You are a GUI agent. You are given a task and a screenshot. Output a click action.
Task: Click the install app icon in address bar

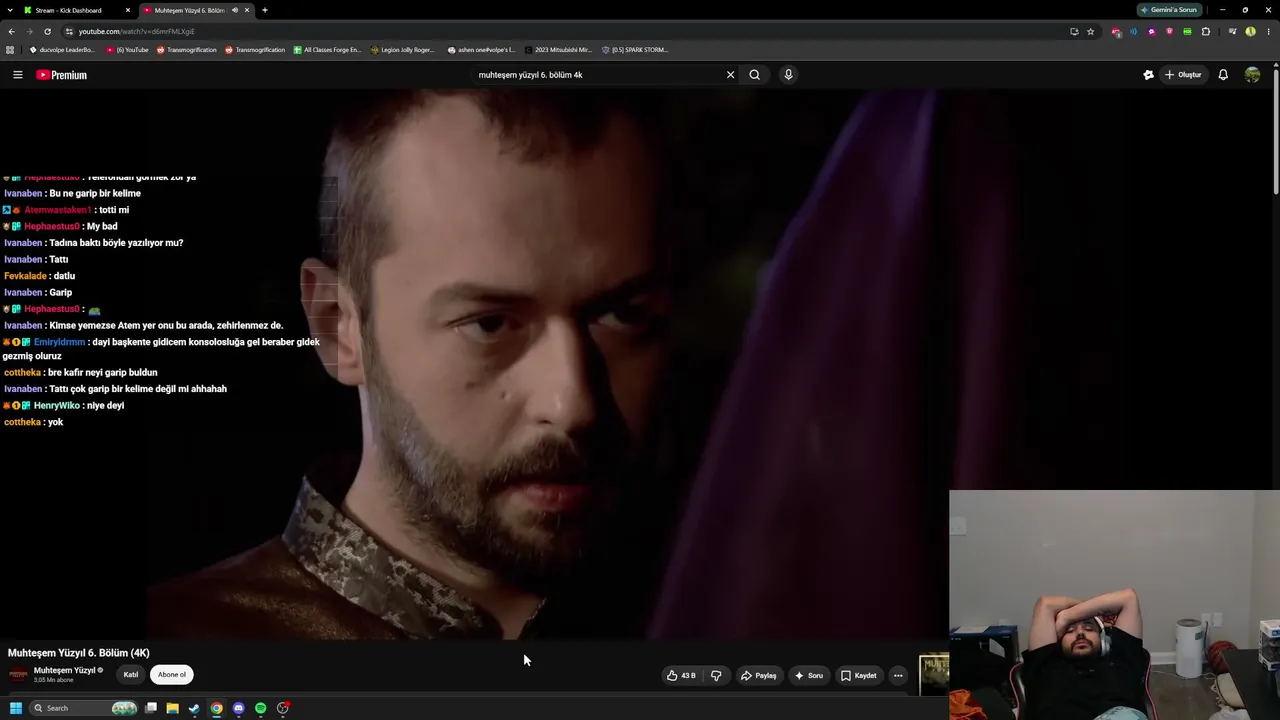tap(1074, 32)
